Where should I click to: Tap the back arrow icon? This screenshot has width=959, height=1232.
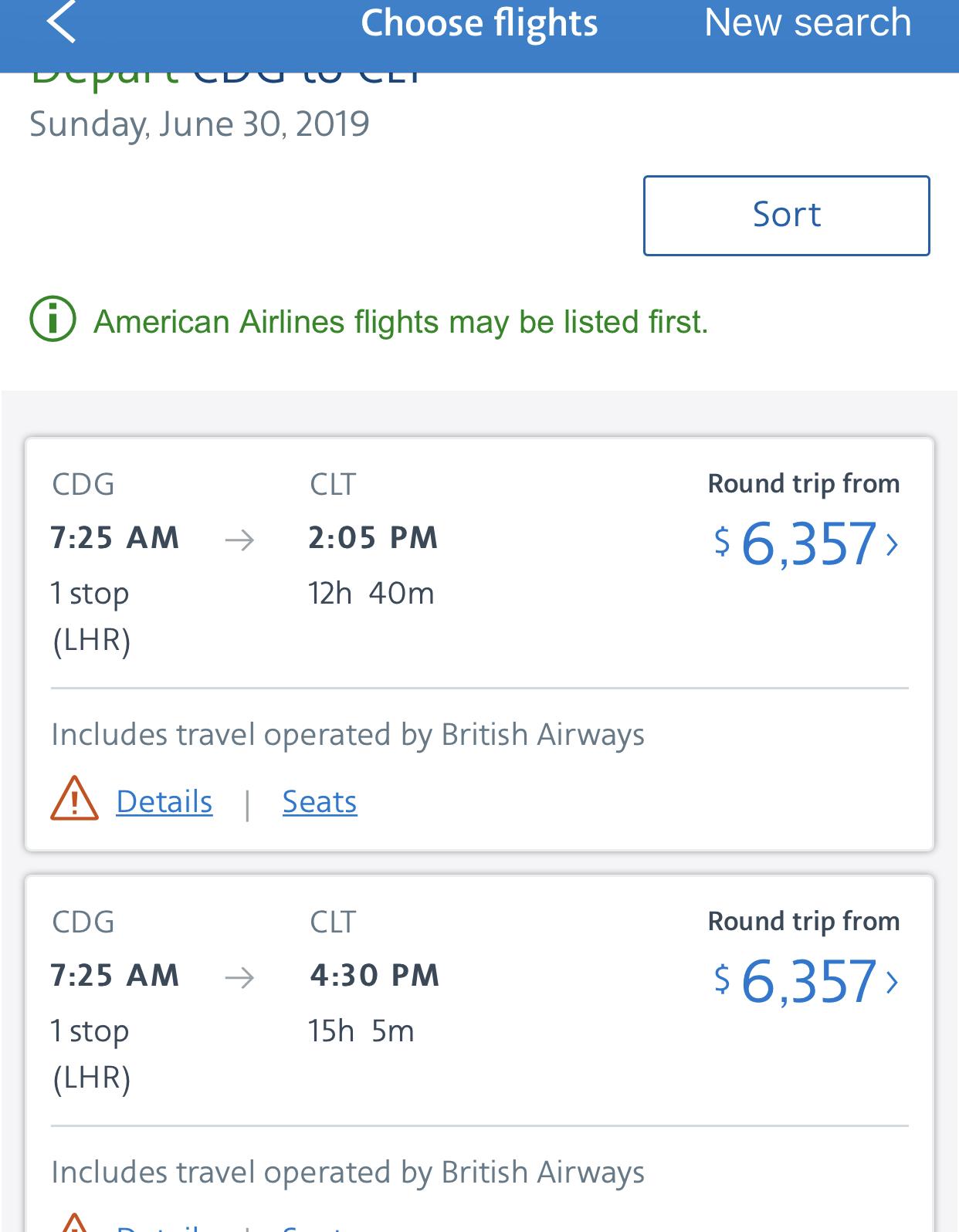pyautogui.click(x=61, y=22)
